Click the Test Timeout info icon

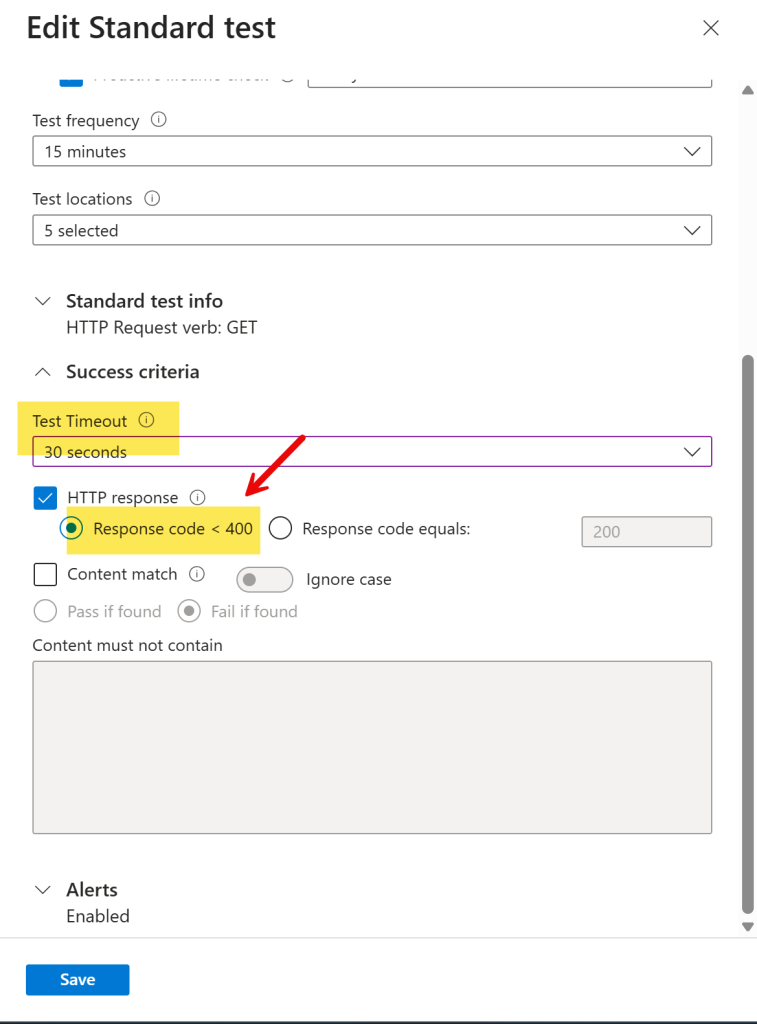pos(146,420)
